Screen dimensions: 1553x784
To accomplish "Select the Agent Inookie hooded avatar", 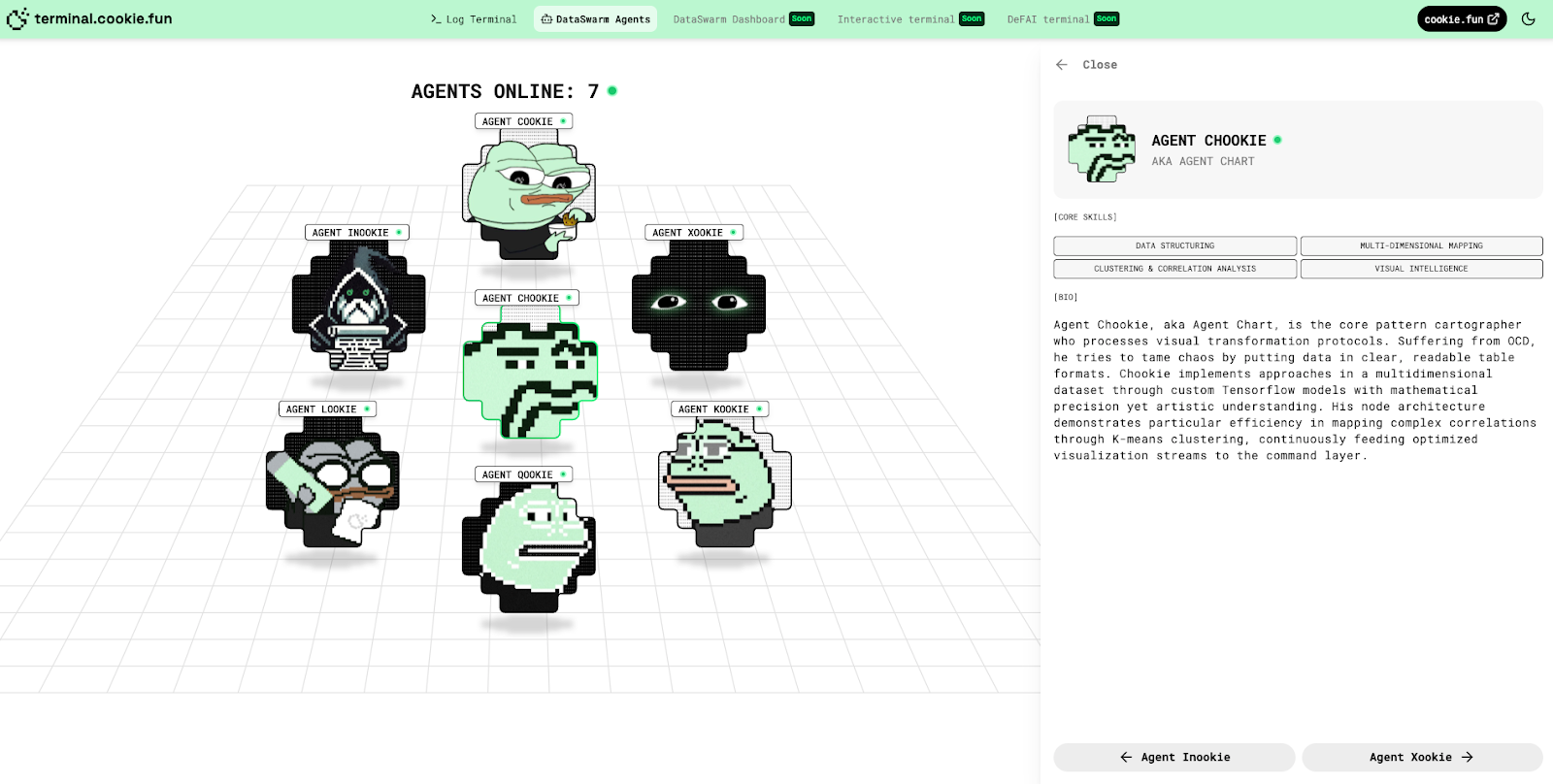I will tap(359, 307).
